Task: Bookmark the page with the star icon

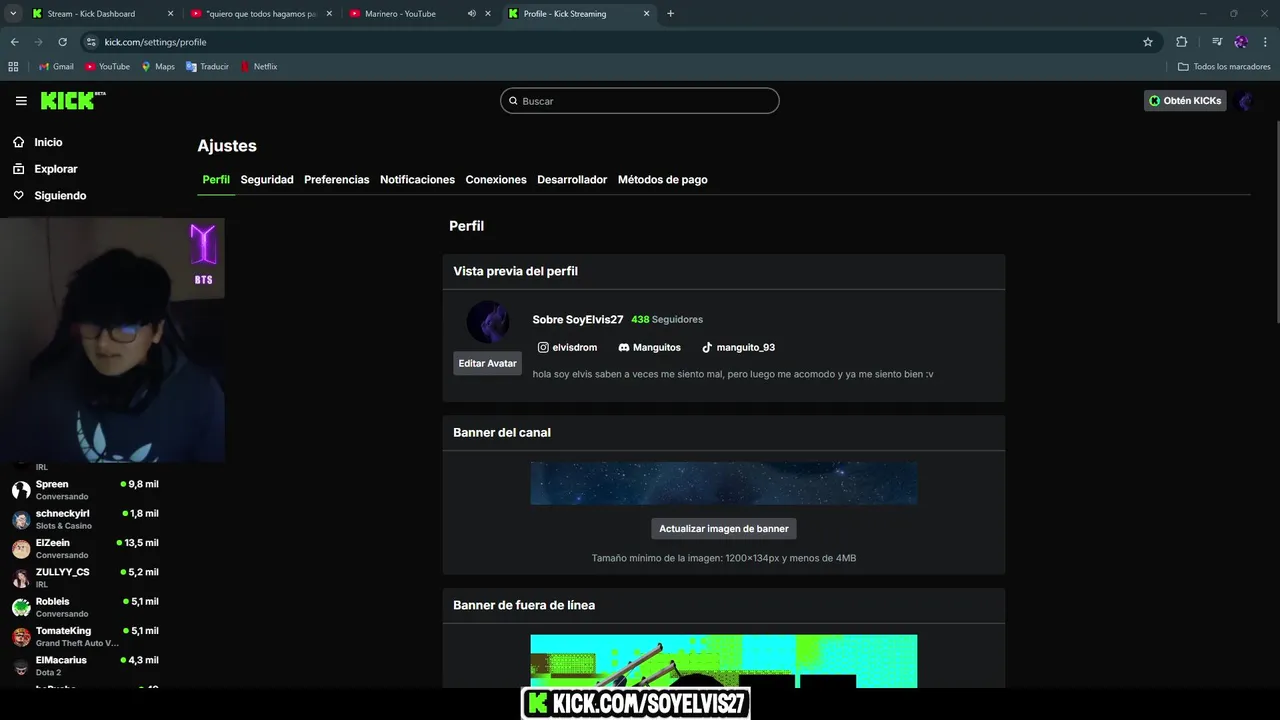Action: click(1148, 42)
